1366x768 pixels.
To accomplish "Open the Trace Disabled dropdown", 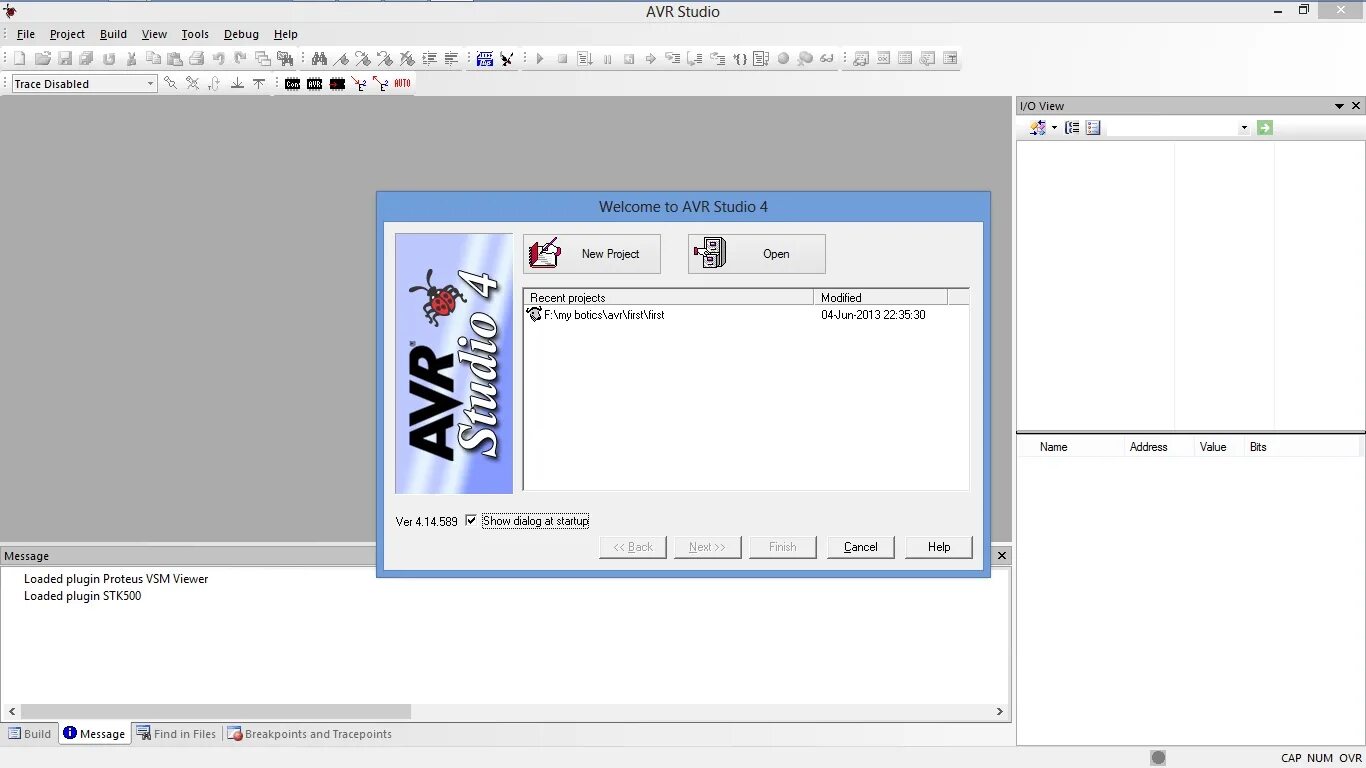I will point(150,84).
